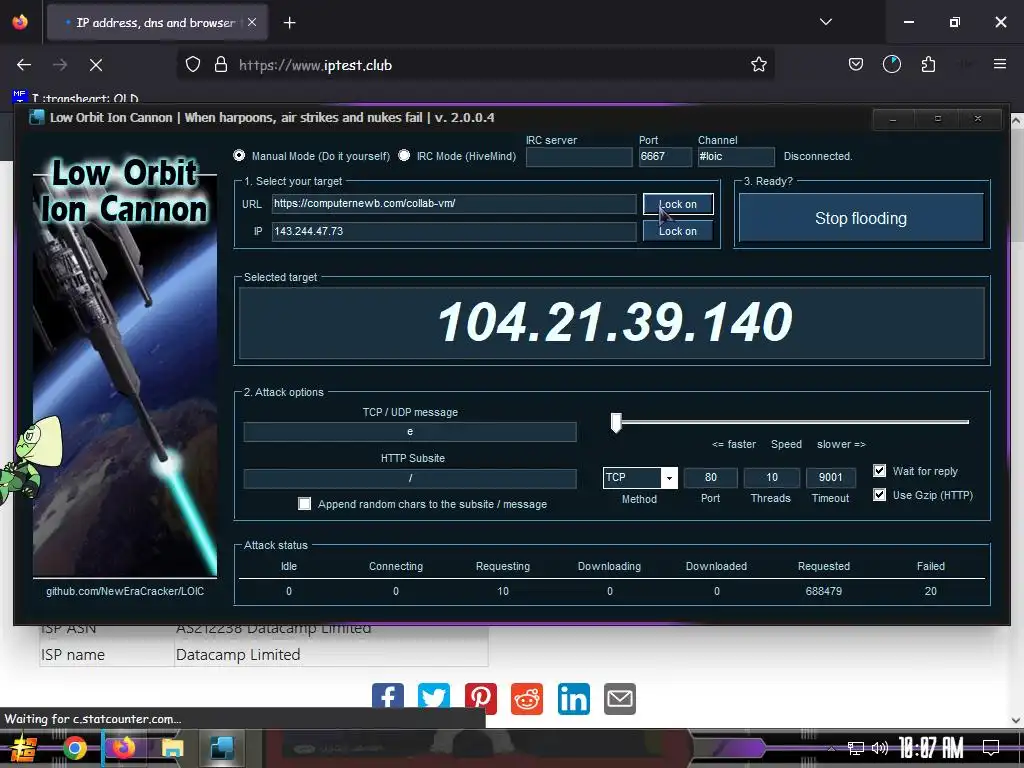Click the system tray volume icon
Viewport: 1024px width, 768px height.
880,748
